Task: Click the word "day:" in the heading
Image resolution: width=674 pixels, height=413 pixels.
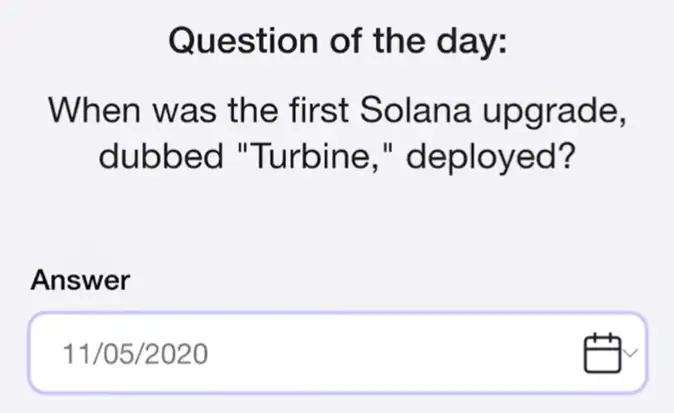Action: pyautogui.click(x=469, y=43)
